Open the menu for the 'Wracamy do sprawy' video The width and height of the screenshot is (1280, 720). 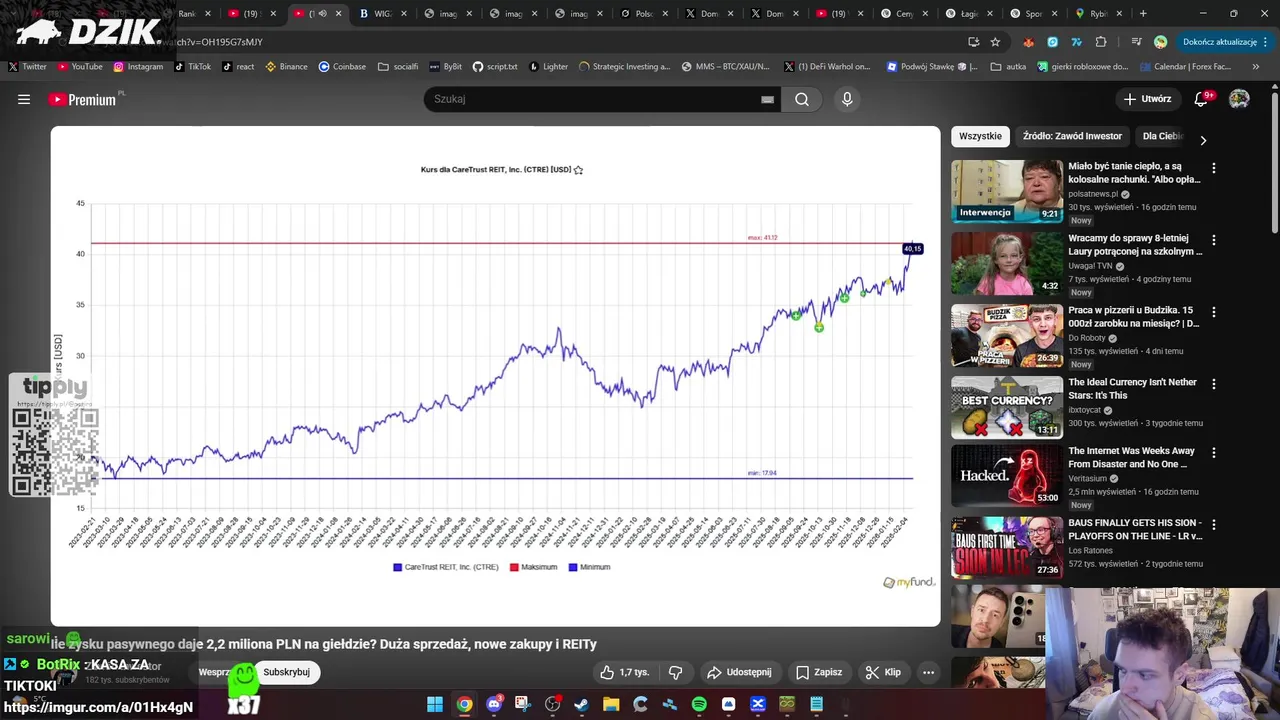point(1214,240)
